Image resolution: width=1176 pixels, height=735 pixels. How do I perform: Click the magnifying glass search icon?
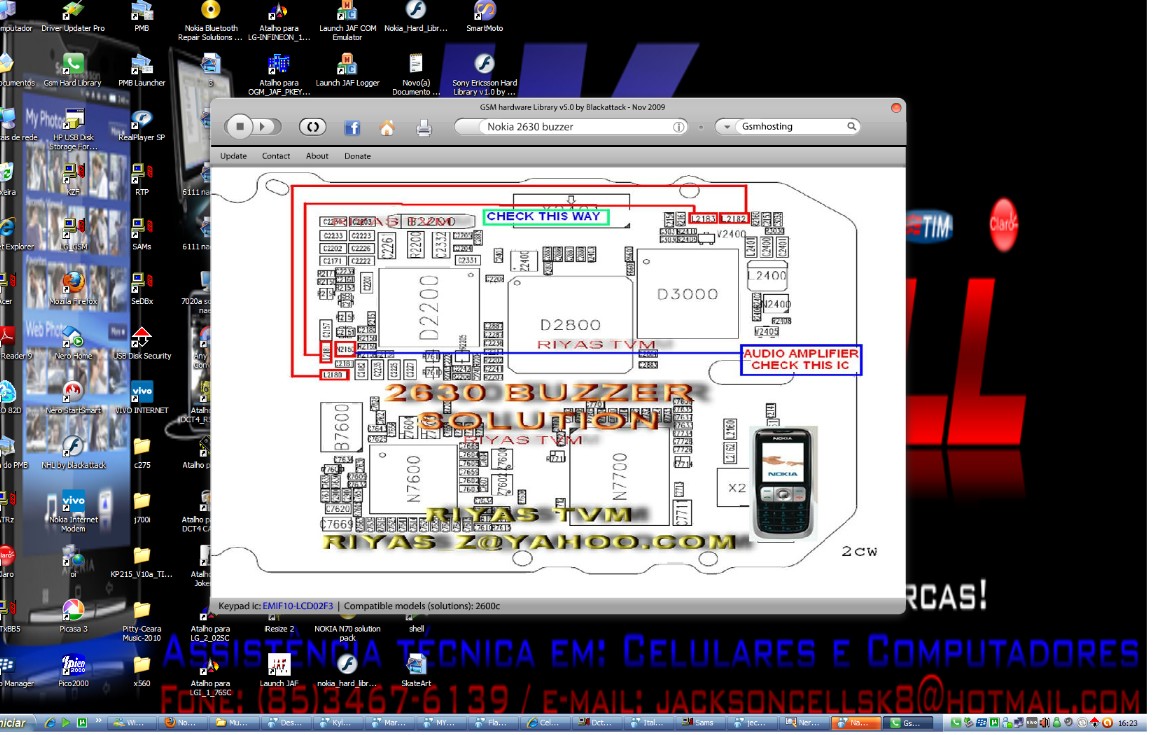pos(852,127)
